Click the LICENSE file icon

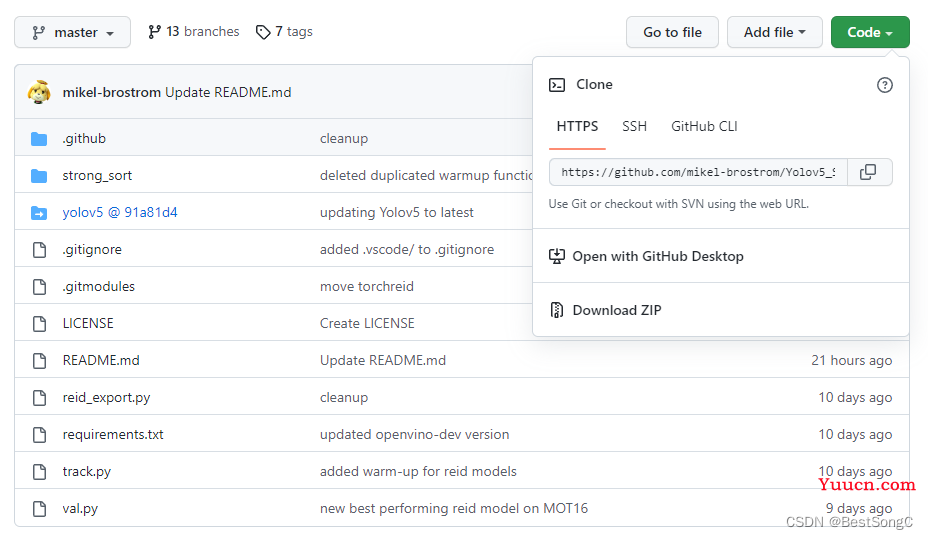(39, 324)
